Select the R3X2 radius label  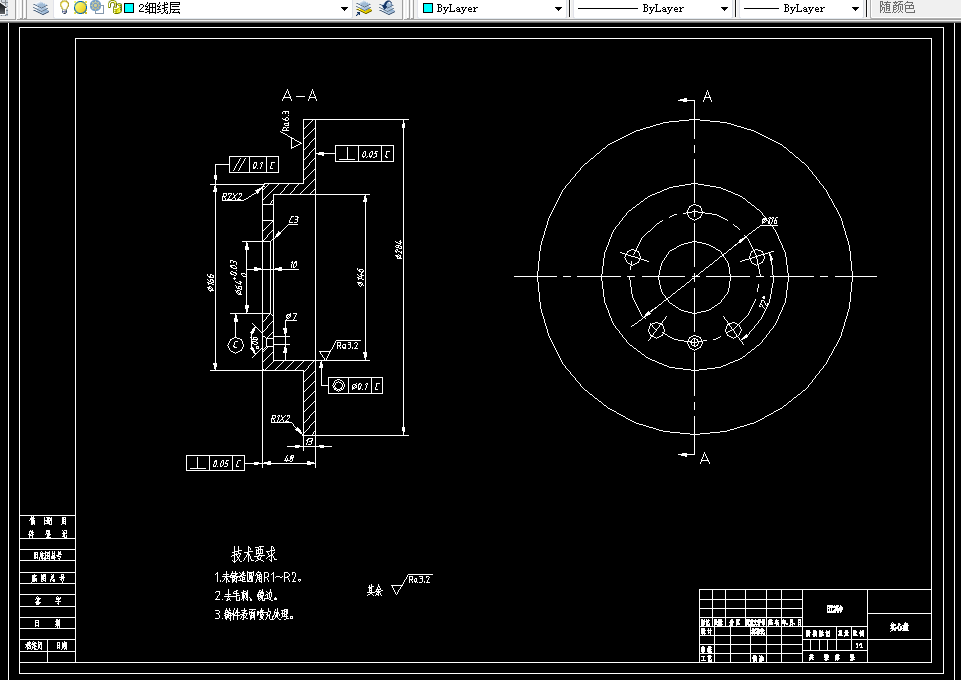[281, 419]
